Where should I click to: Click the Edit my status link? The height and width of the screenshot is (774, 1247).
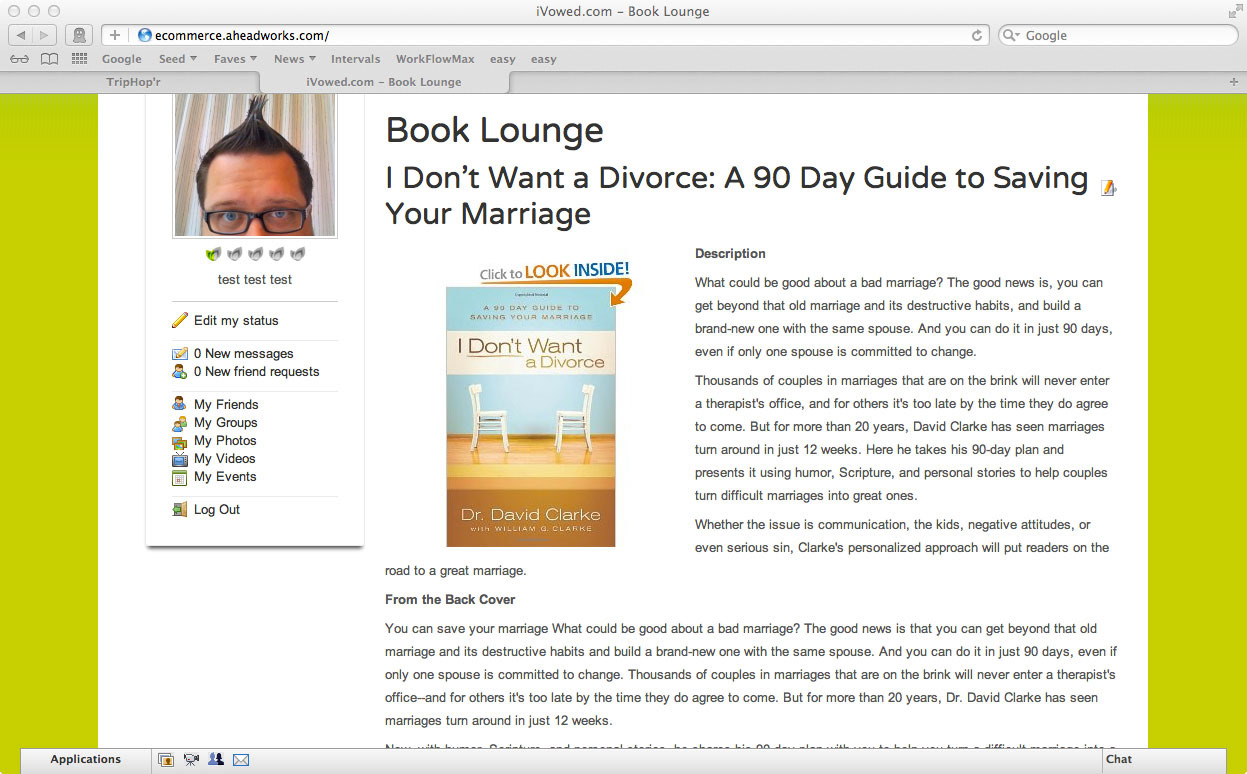tap(236, 321)
